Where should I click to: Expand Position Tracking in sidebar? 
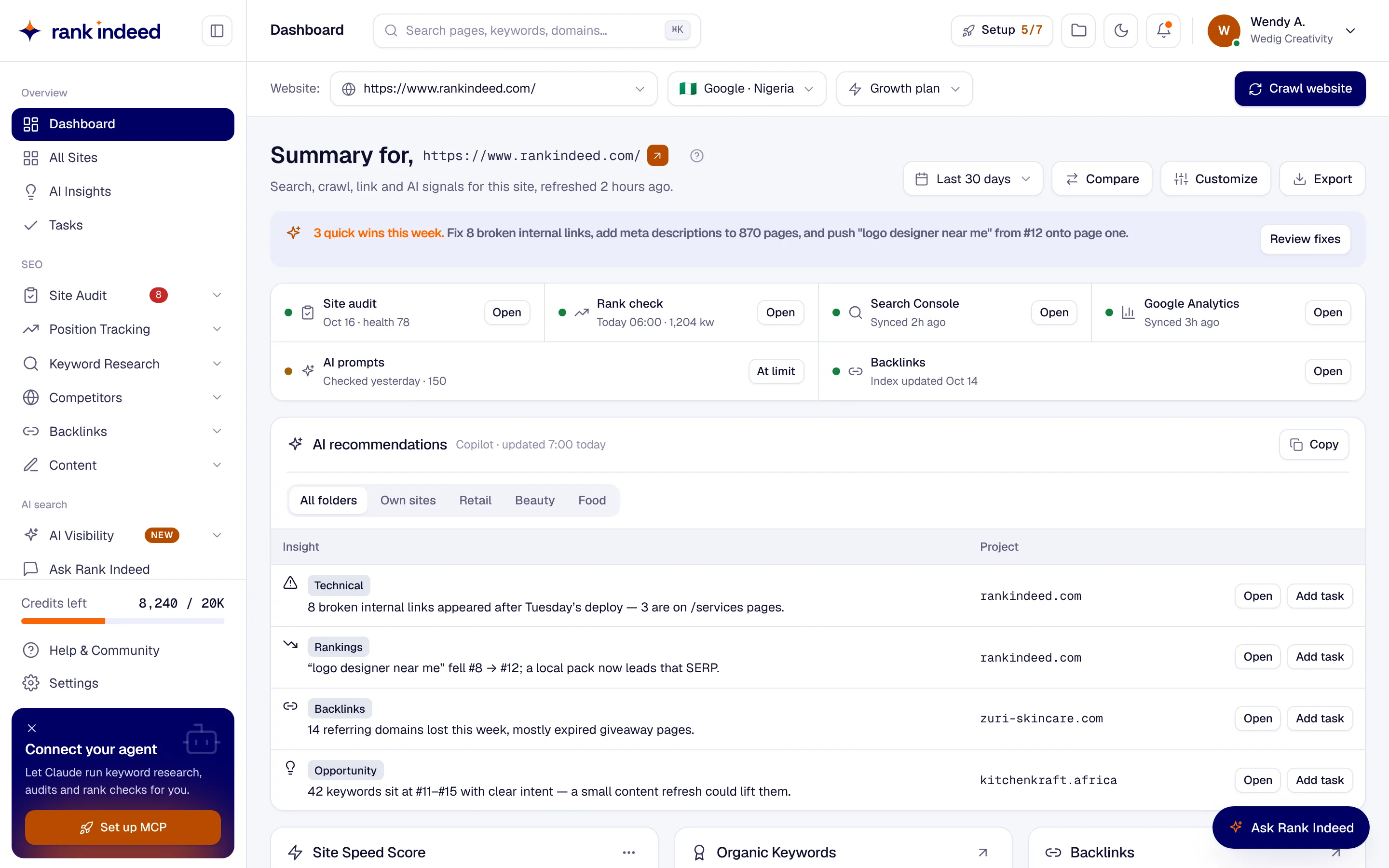pos(217,329)
